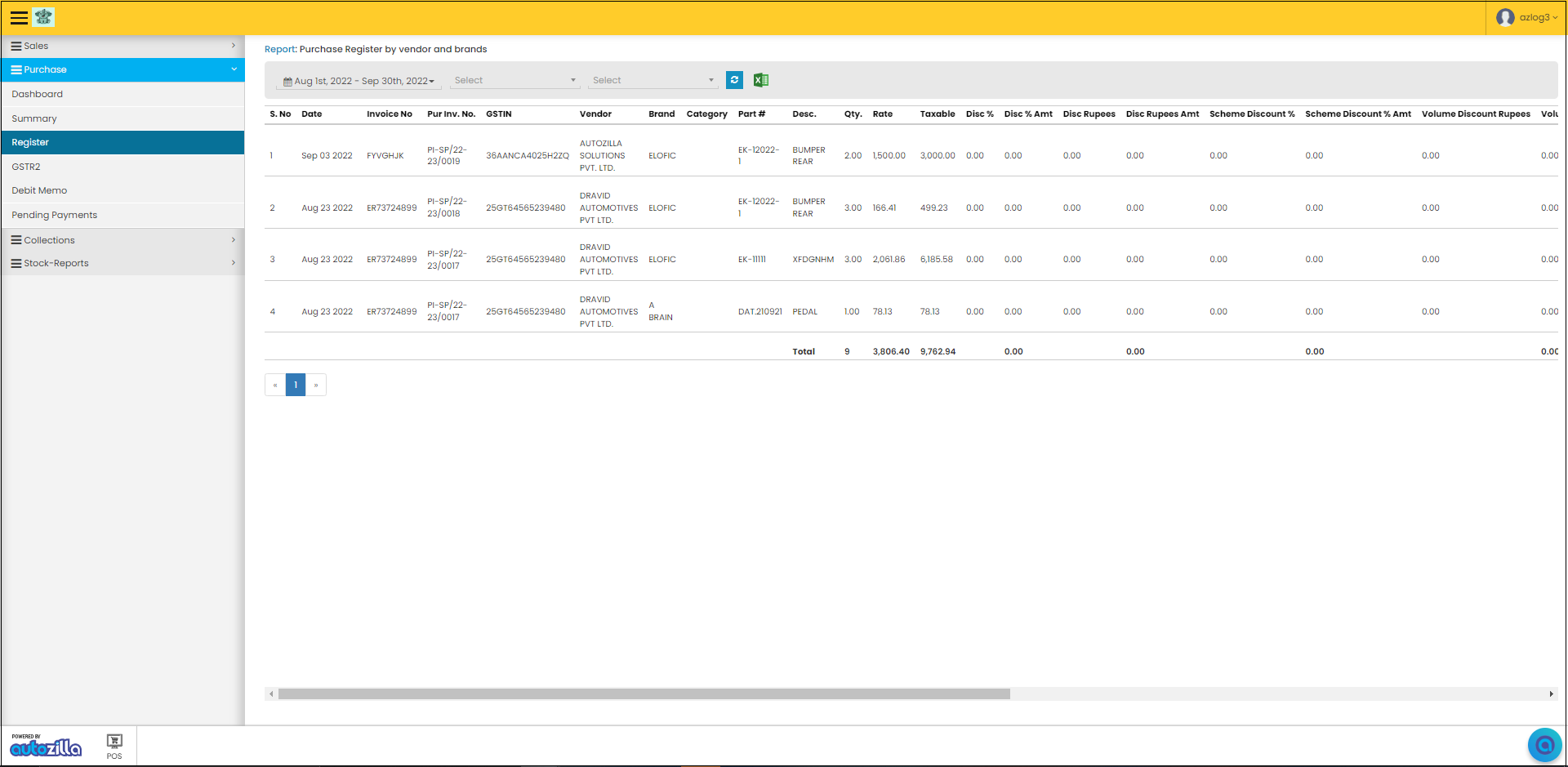Click the Stock-Reports list icon
The height and width of the screenshot is (767, 1568).
point(16,263)
